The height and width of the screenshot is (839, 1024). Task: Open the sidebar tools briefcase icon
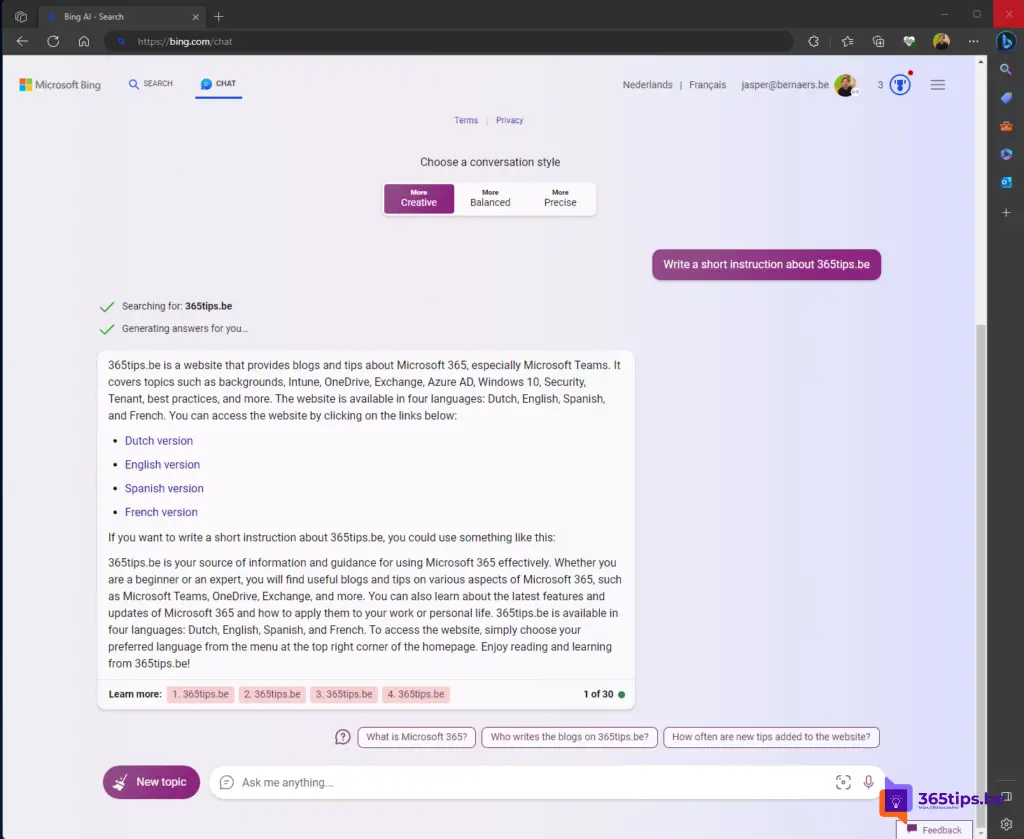pos(1006,126)
